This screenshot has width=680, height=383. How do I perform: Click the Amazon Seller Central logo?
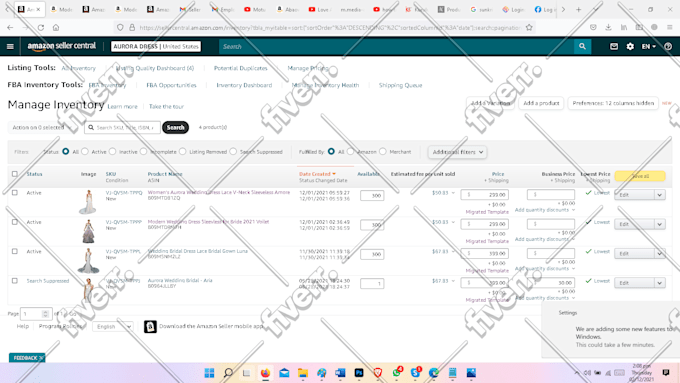tap(62, 46)
